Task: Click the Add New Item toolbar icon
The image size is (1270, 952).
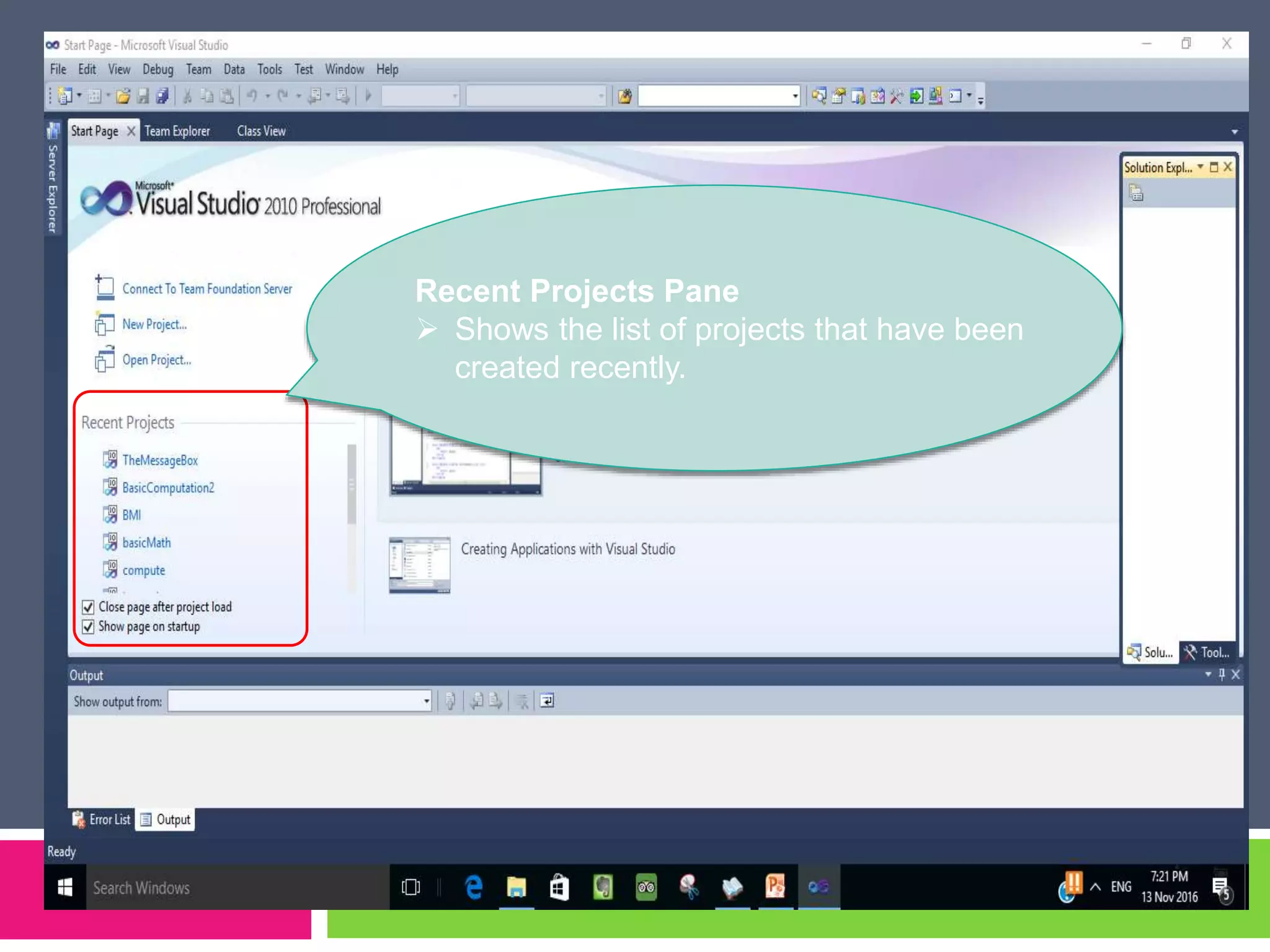Action: click(x=94, y=96)
